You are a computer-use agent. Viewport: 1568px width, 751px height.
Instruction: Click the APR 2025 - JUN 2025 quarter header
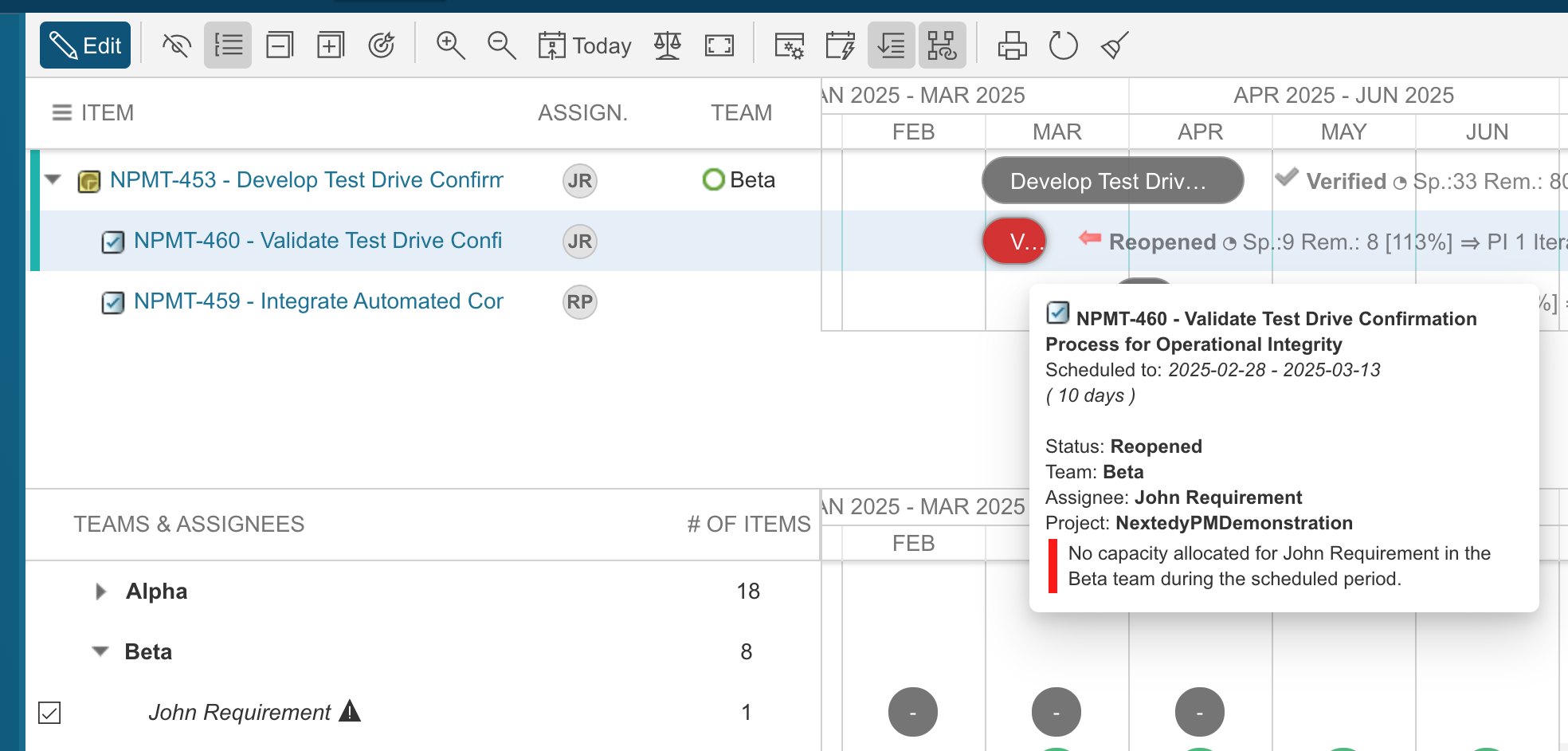click(x=1344, y=96)
